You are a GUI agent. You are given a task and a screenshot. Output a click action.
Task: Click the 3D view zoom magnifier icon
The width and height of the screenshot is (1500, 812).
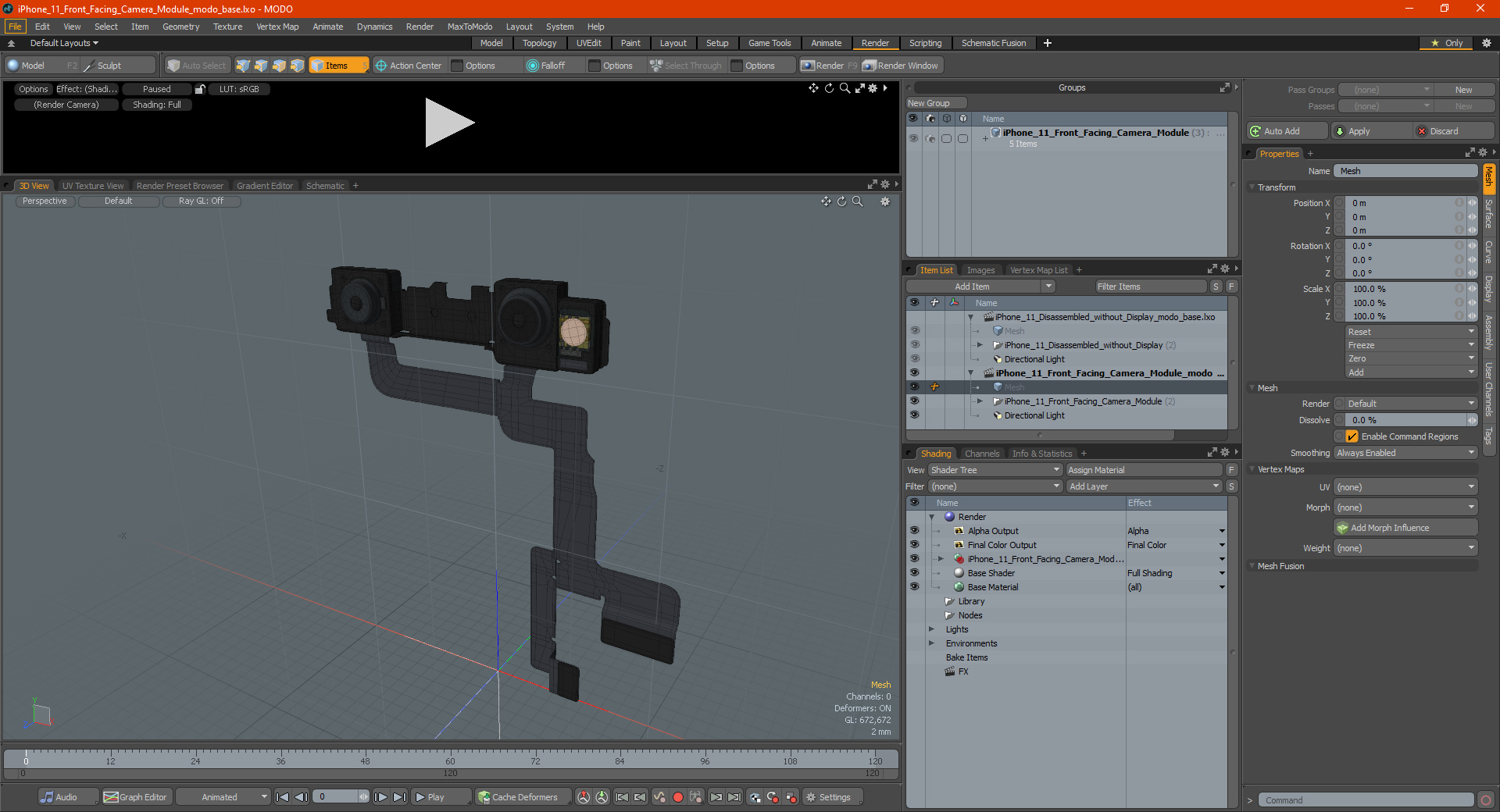(857, 201)
